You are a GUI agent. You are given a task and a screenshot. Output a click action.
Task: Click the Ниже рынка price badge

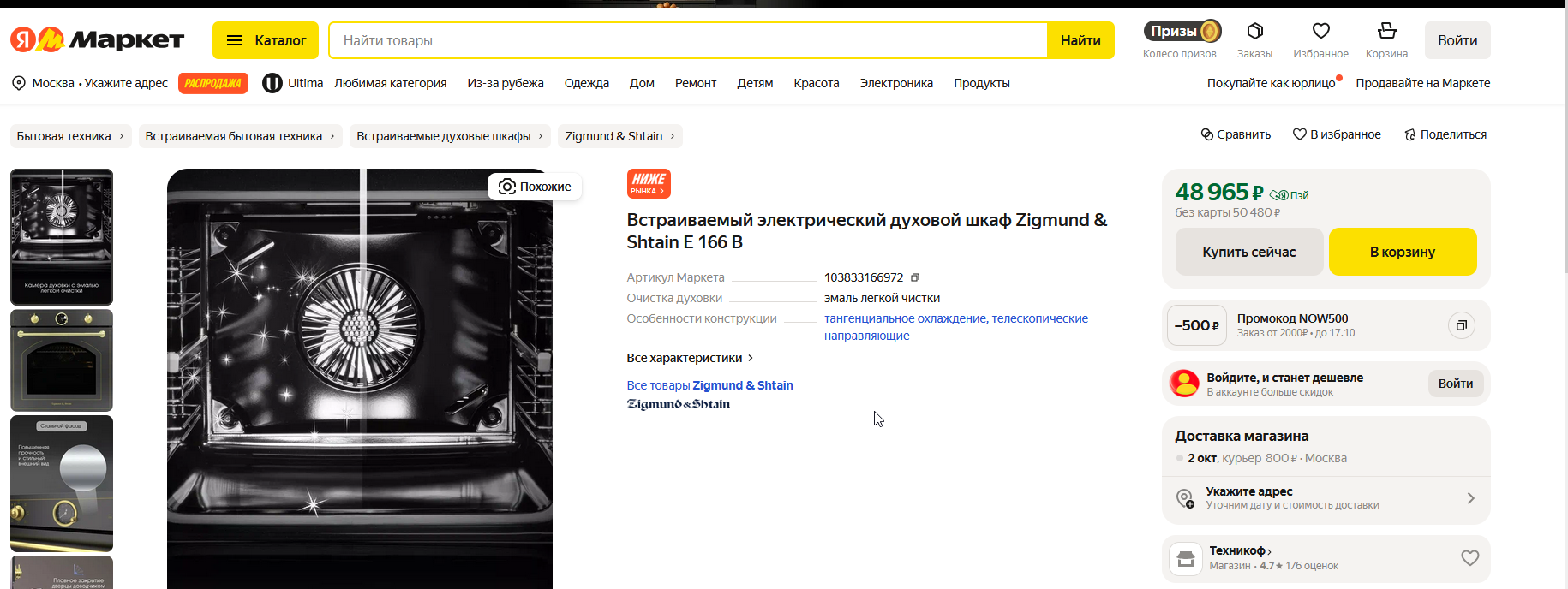click(x=649, y=183)
